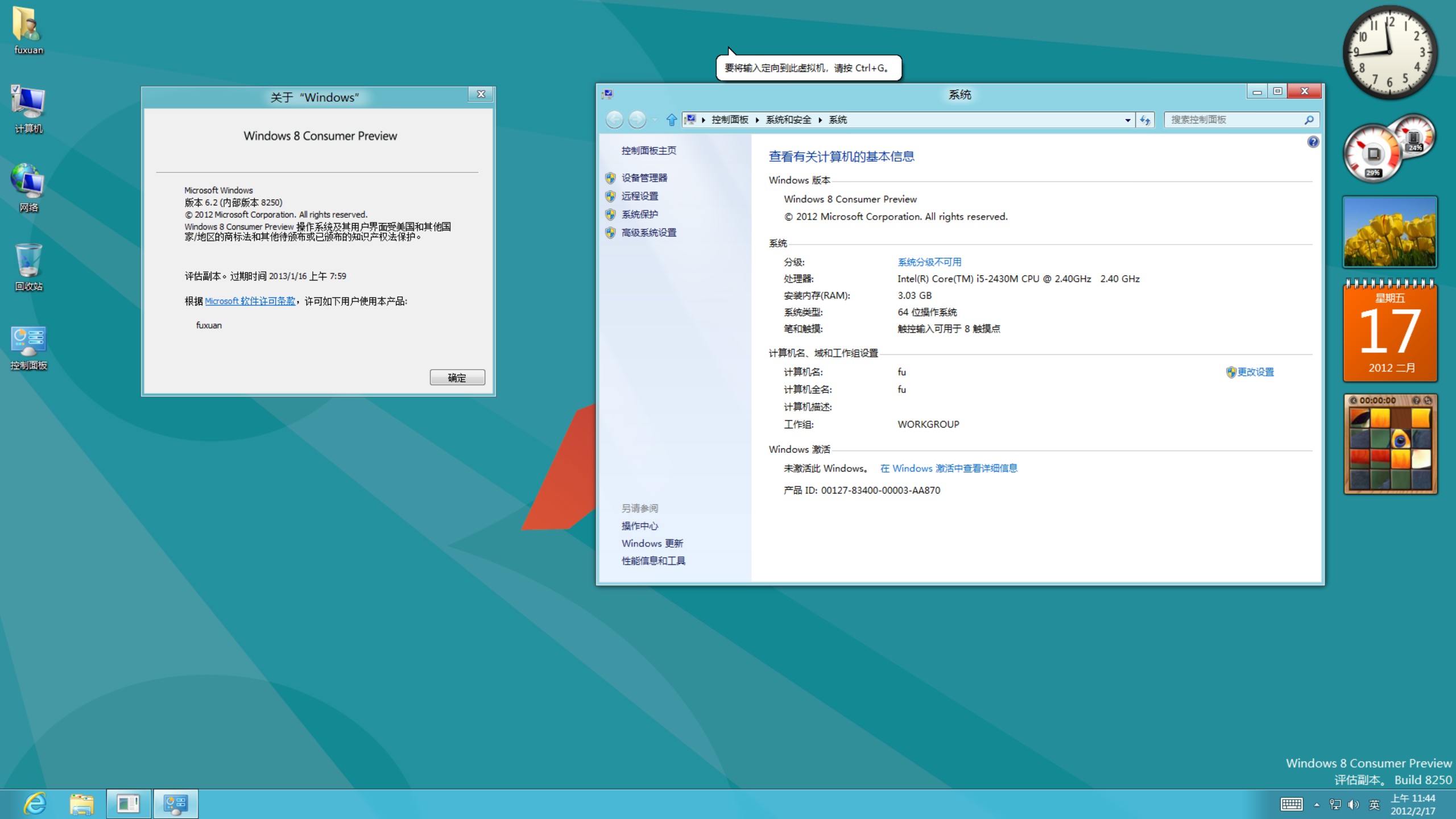
Task: Expand the arrow after 系统和安全 breadcrumb
Action: point(820,120)
